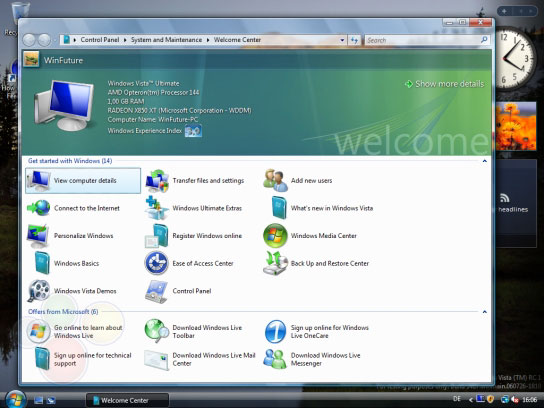Click inside the Search input field
This screenshot has height=408, width=544.
[422, 40]
